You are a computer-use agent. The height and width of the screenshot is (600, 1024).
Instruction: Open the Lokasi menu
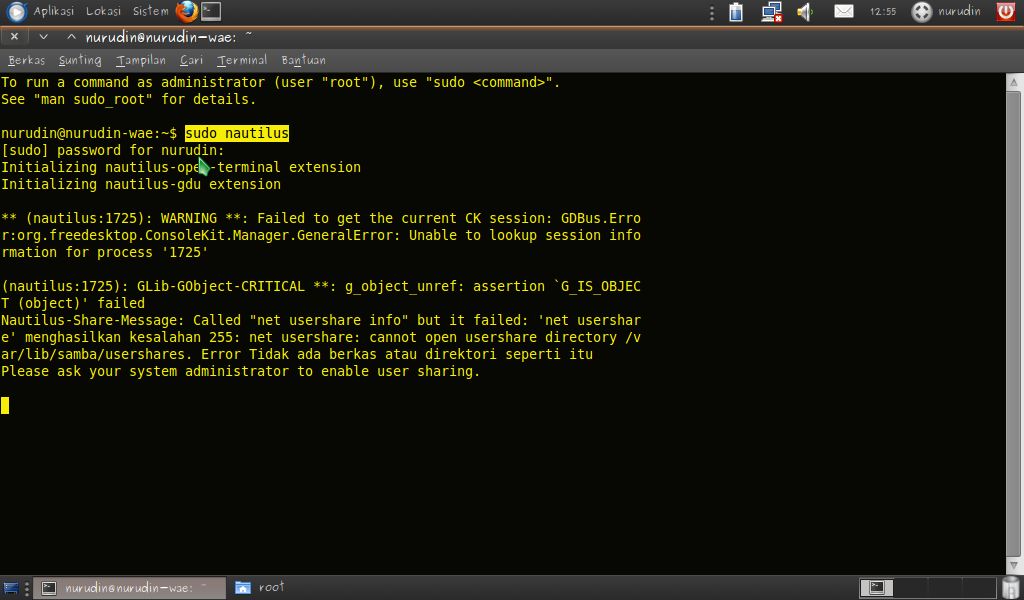coord(103,11)
